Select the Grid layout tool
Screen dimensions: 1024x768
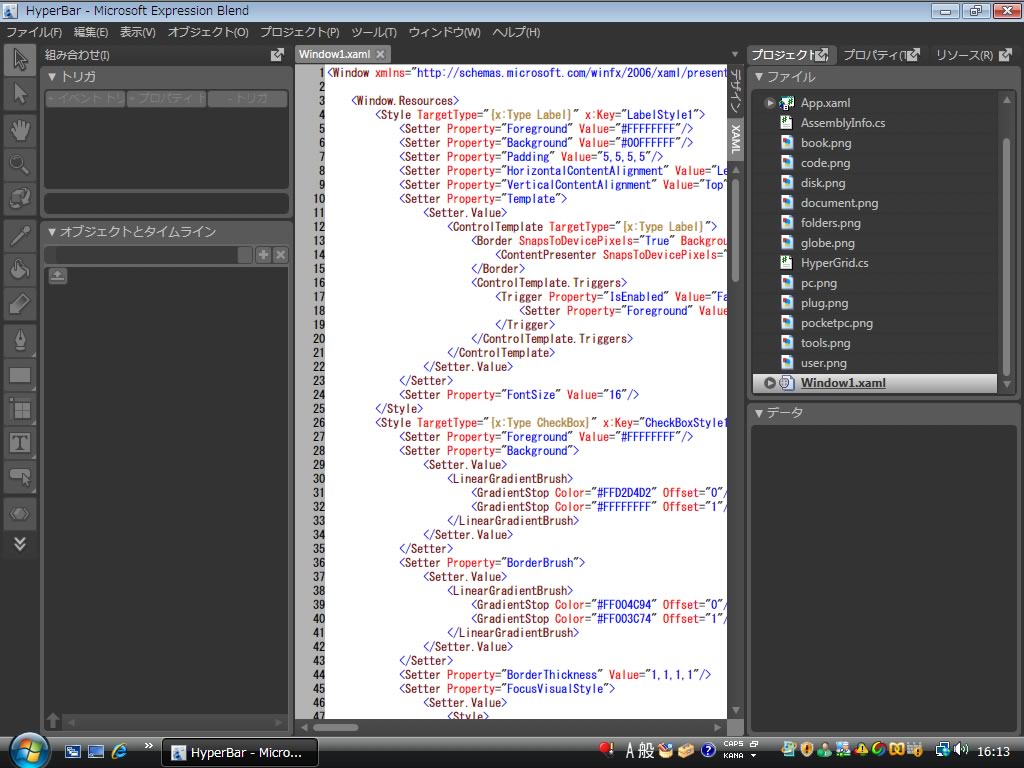point(20,409)
